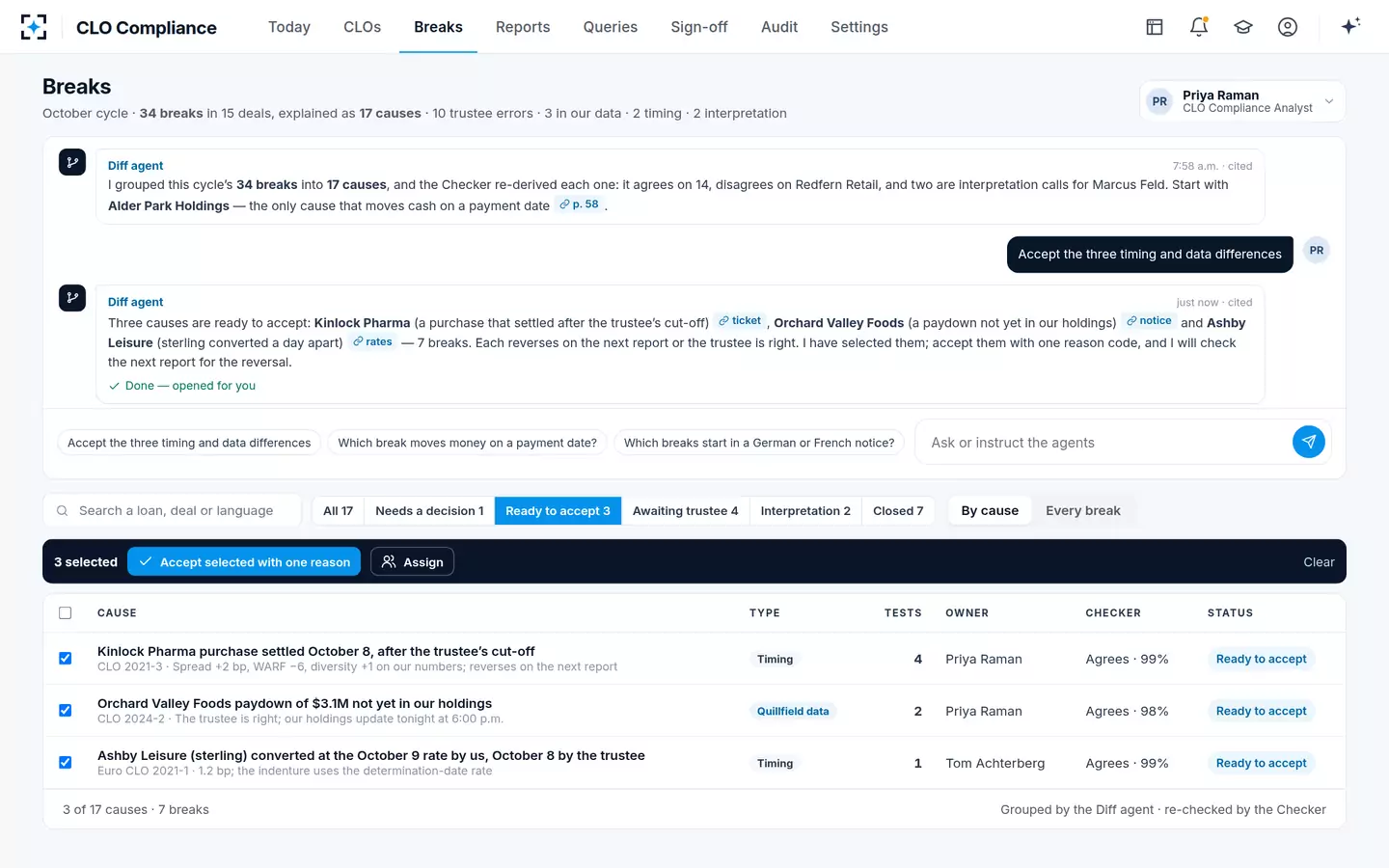Screen dimensions: 1389x868
Task: Toggle the select-all causes checkbox
Action: coord(66,613)
